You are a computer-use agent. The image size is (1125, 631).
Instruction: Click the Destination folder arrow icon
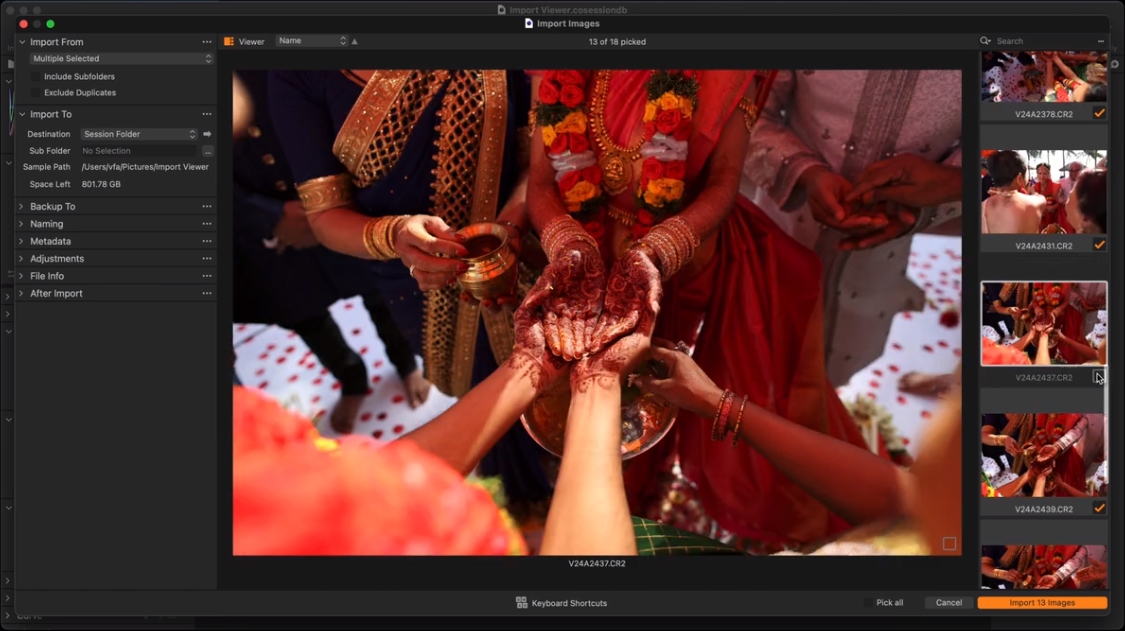pyautogui.click(x=207, y=134)
